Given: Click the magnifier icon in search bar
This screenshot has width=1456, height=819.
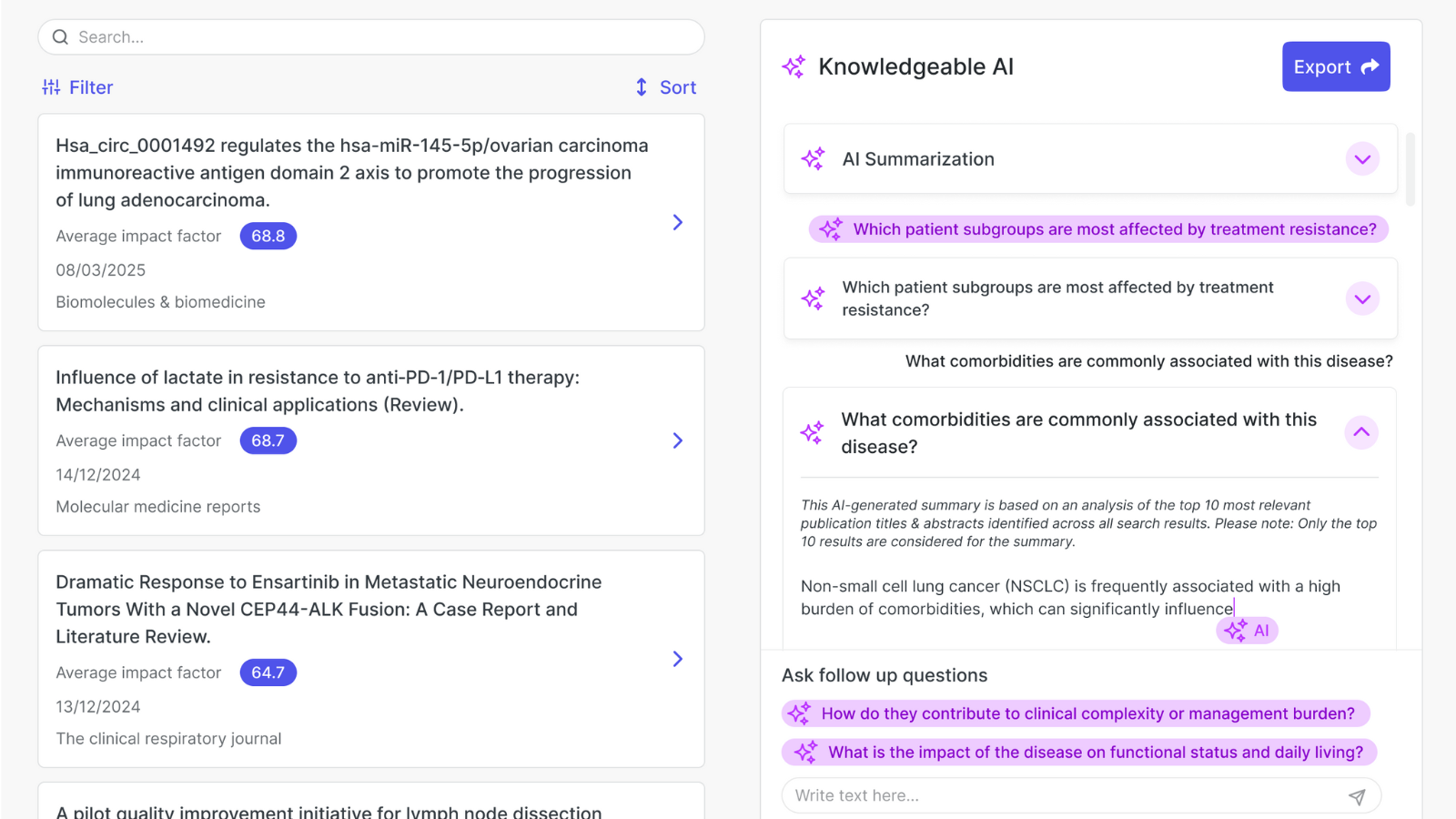Looking at the screenshot, I should tap(60, 37).
